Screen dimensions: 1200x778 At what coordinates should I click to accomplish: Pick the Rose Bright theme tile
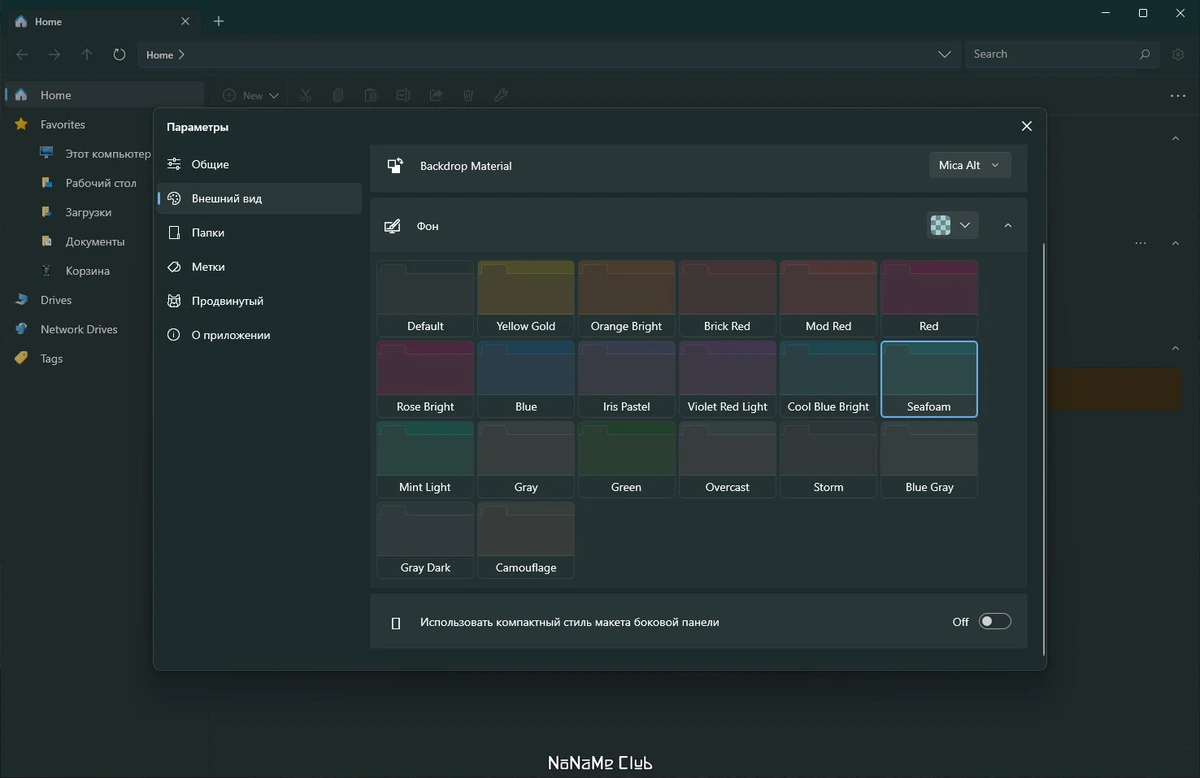[x=425, y=379]
